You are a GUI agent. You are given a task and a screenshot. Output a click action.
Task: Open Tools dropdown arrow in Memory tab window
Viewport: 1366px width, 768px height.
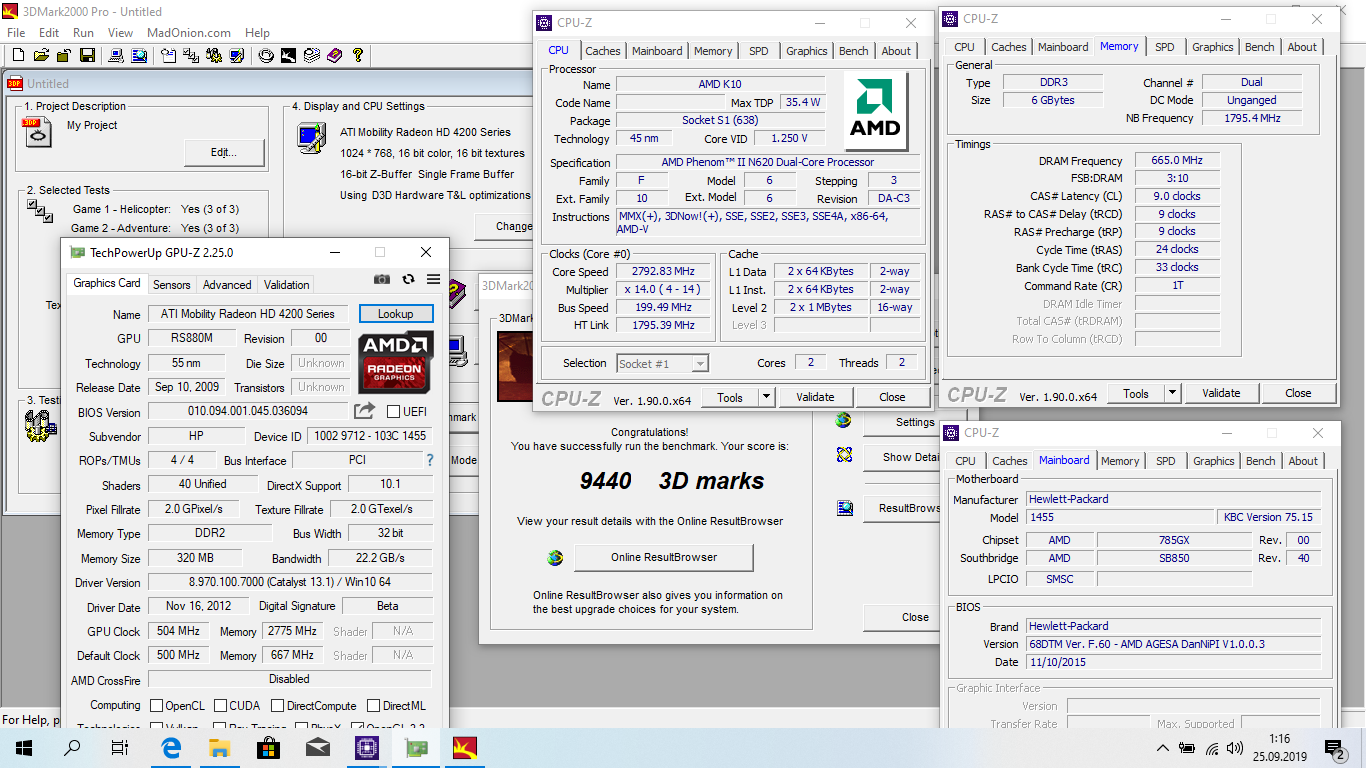(1173, 393)
